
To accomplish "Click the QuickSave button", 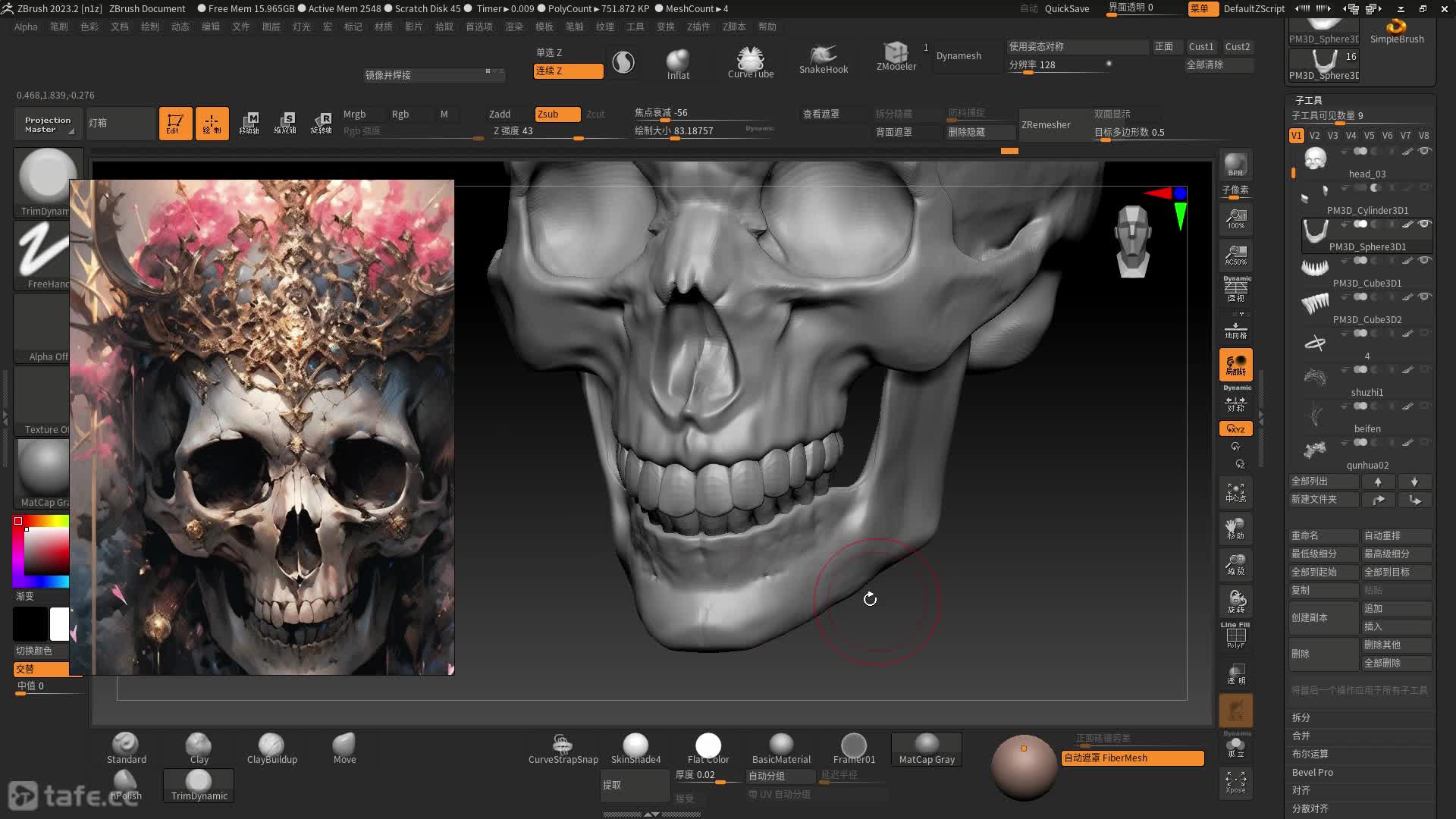I will click(1066, 8).
